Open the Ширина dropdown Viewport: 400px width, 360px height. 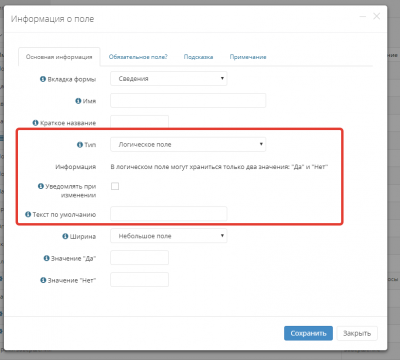click(169, 236)
